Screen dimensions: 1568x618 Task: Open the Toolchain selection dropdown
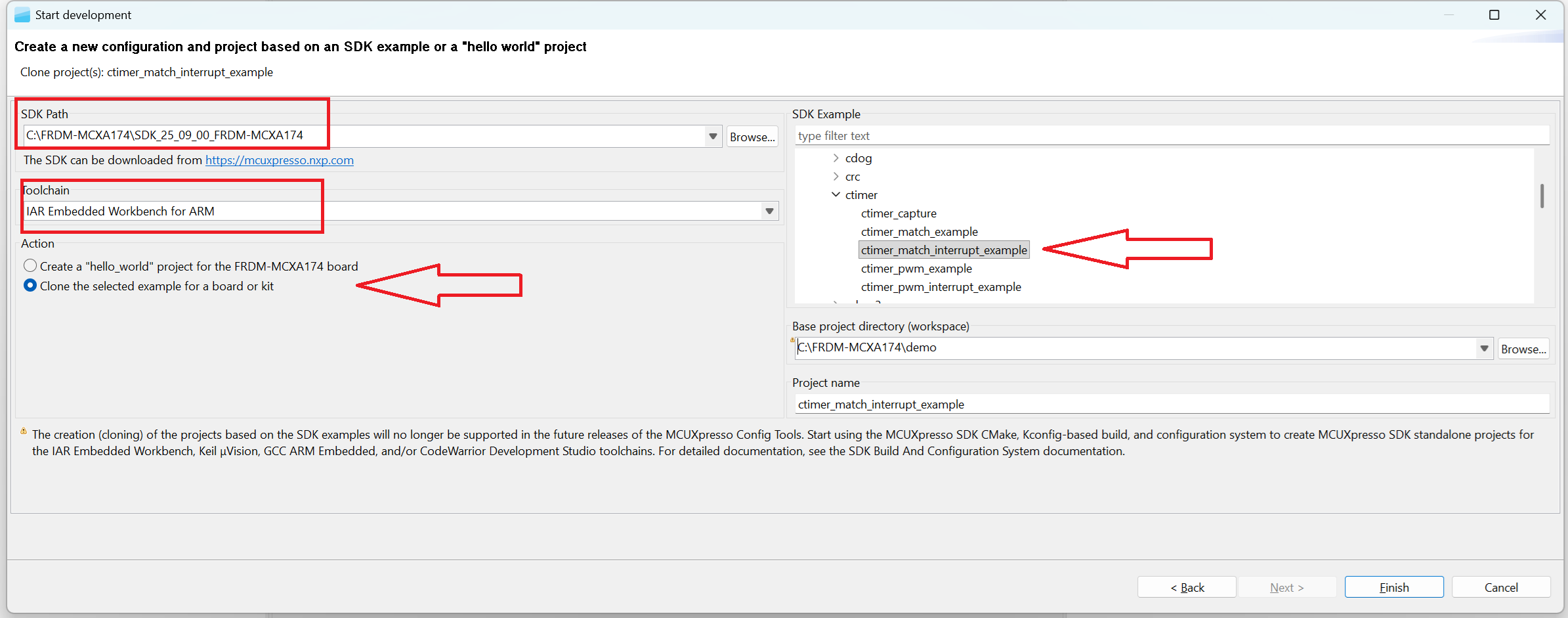click(769, 211)
